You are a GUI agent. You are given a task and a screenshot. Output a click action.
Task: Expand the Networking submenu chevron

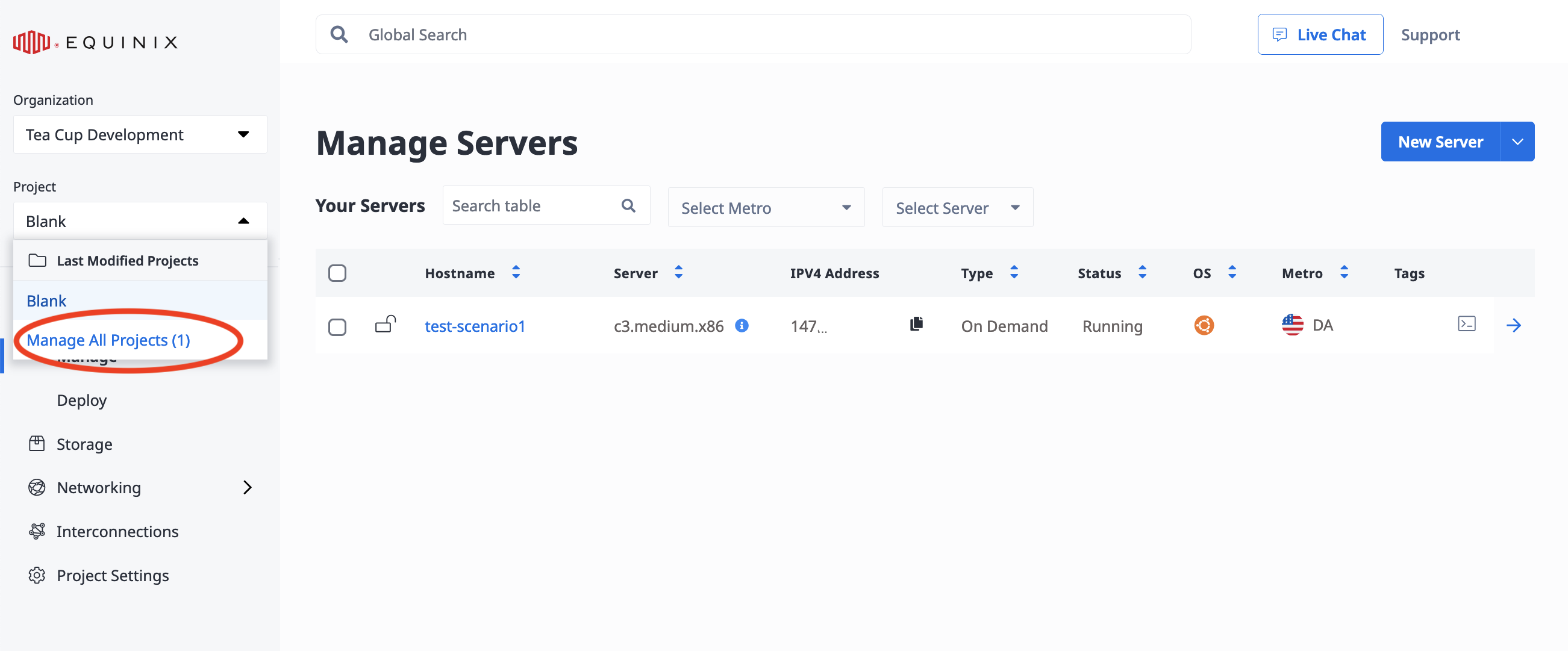[247, 487]
